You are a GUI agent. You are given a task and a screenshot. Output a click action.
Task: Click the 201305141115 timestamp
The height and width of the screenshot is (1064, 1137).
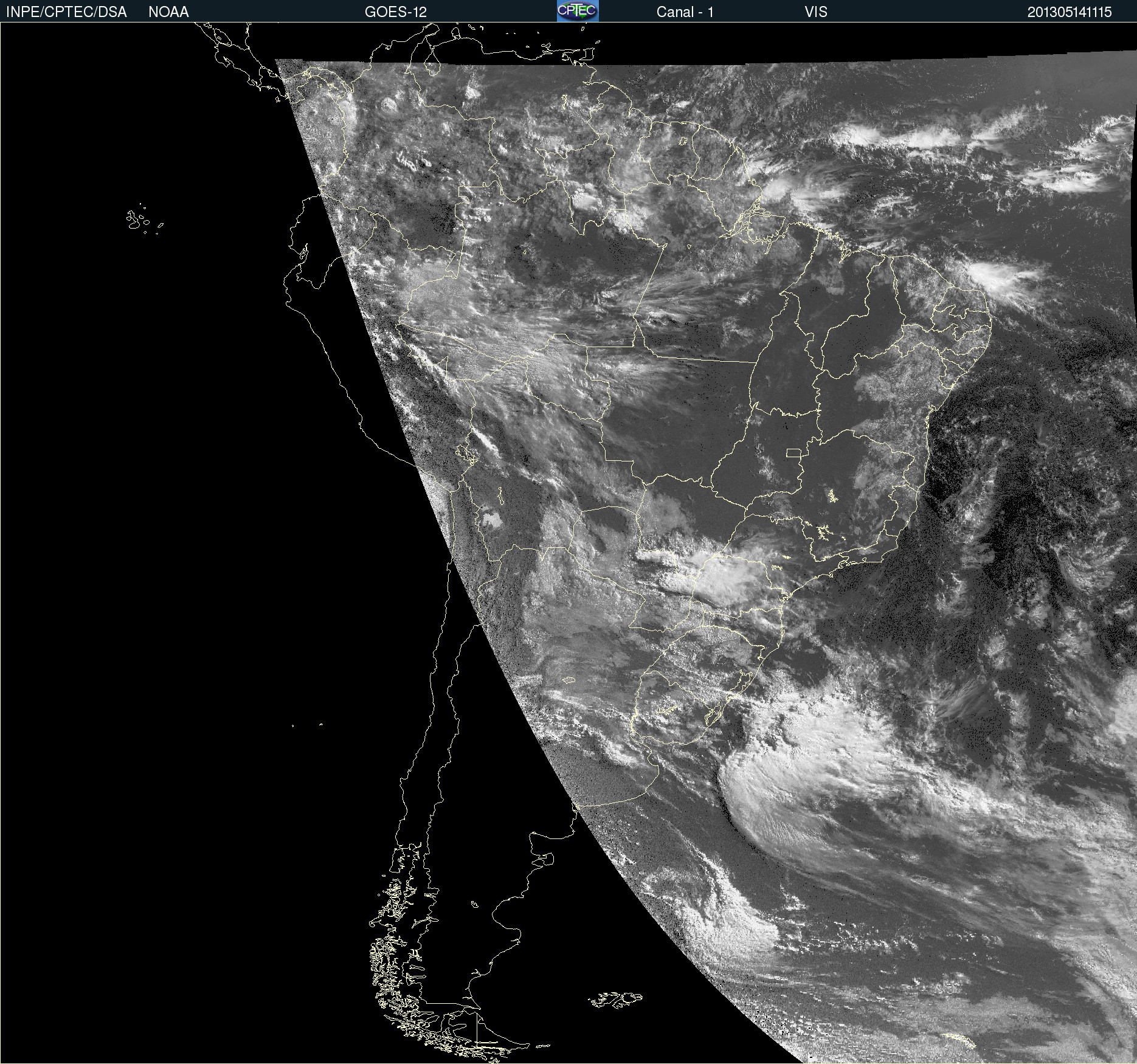1070,12
